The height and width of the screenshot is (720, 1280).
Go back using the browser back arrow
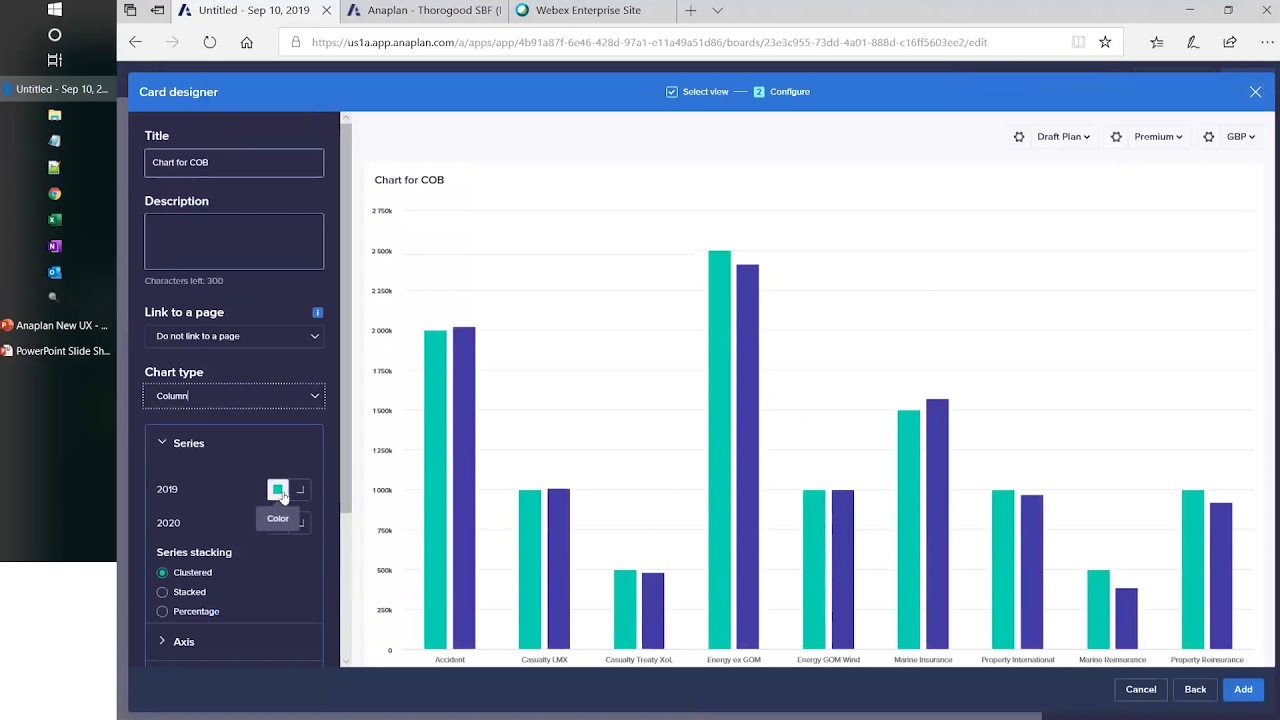pos(136,42)
